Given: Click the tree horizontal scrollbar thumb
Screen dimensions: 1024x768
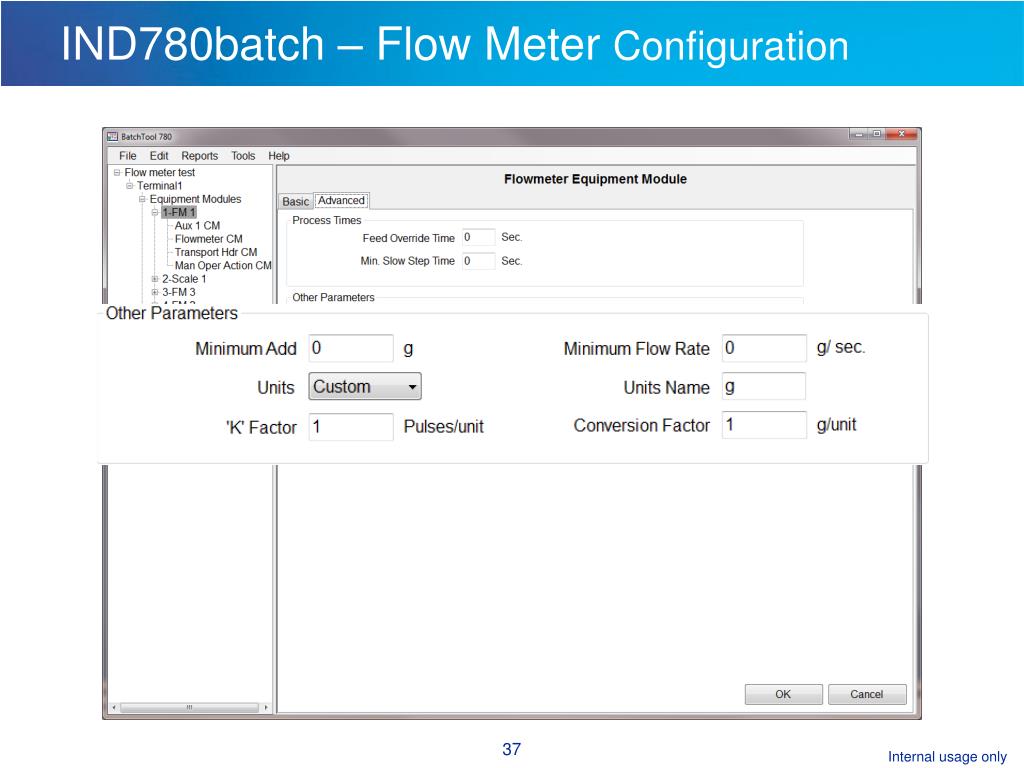Looking at the screenshot, I should point(189,707).
